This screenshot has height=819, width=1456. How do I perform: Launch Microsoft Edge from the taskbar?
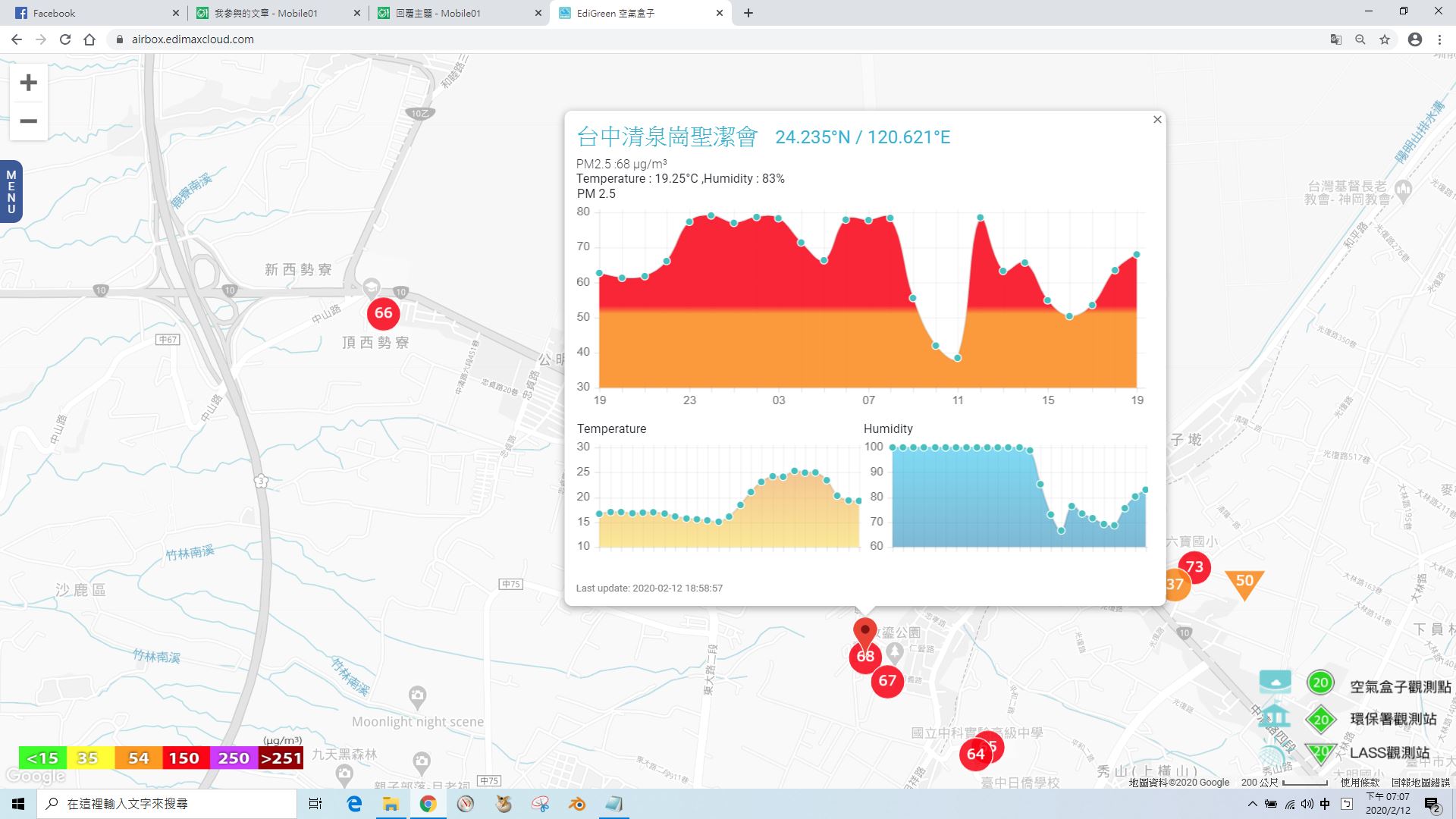[x=354, y=804]
